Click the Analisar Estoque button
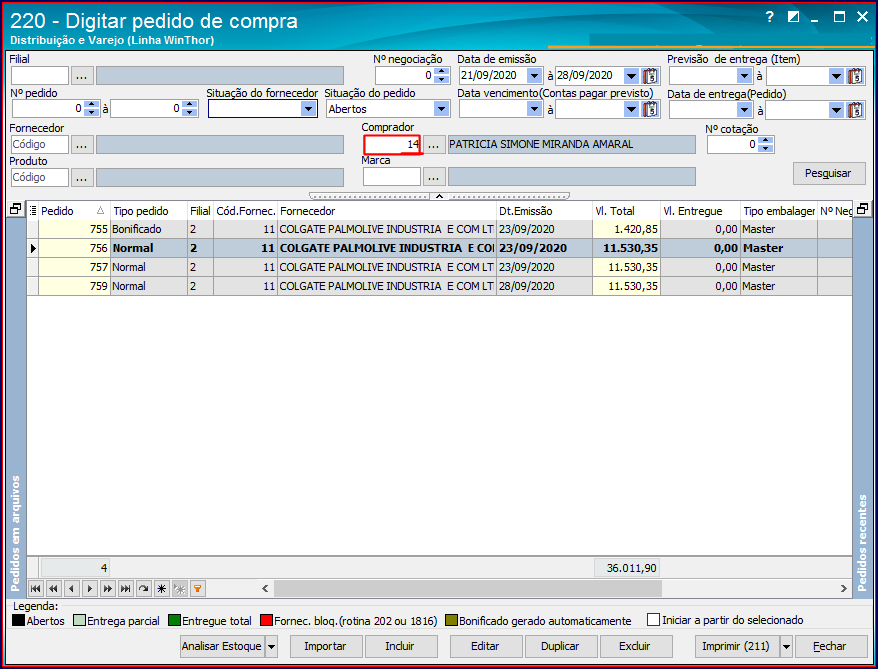The height and width of the screenshot is (669, 878). 222,647
